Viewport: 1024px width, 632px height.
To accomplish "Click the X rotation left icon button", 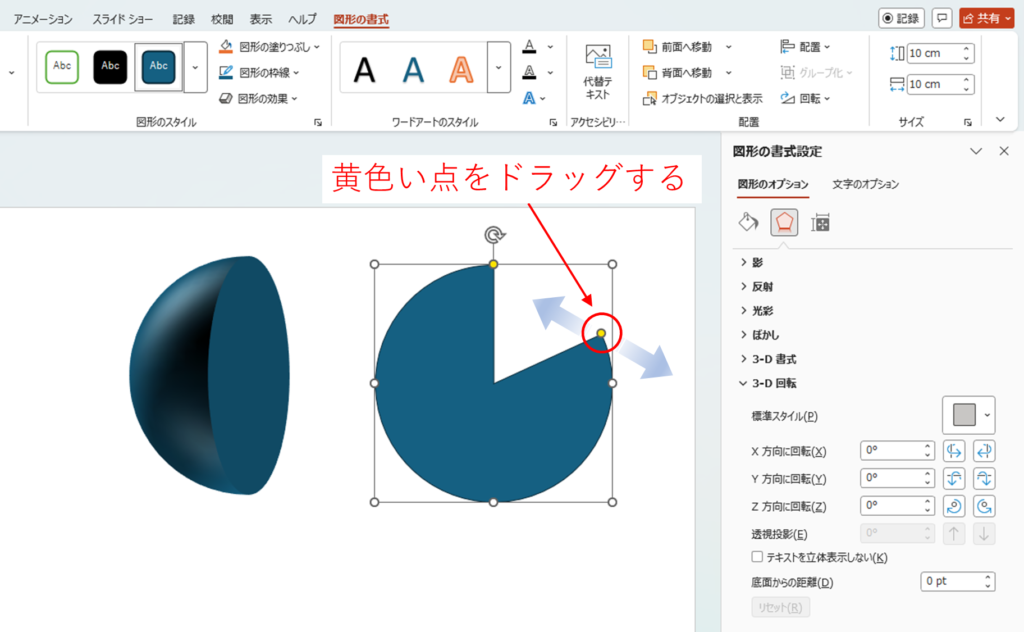I will [x=953, y=451].
